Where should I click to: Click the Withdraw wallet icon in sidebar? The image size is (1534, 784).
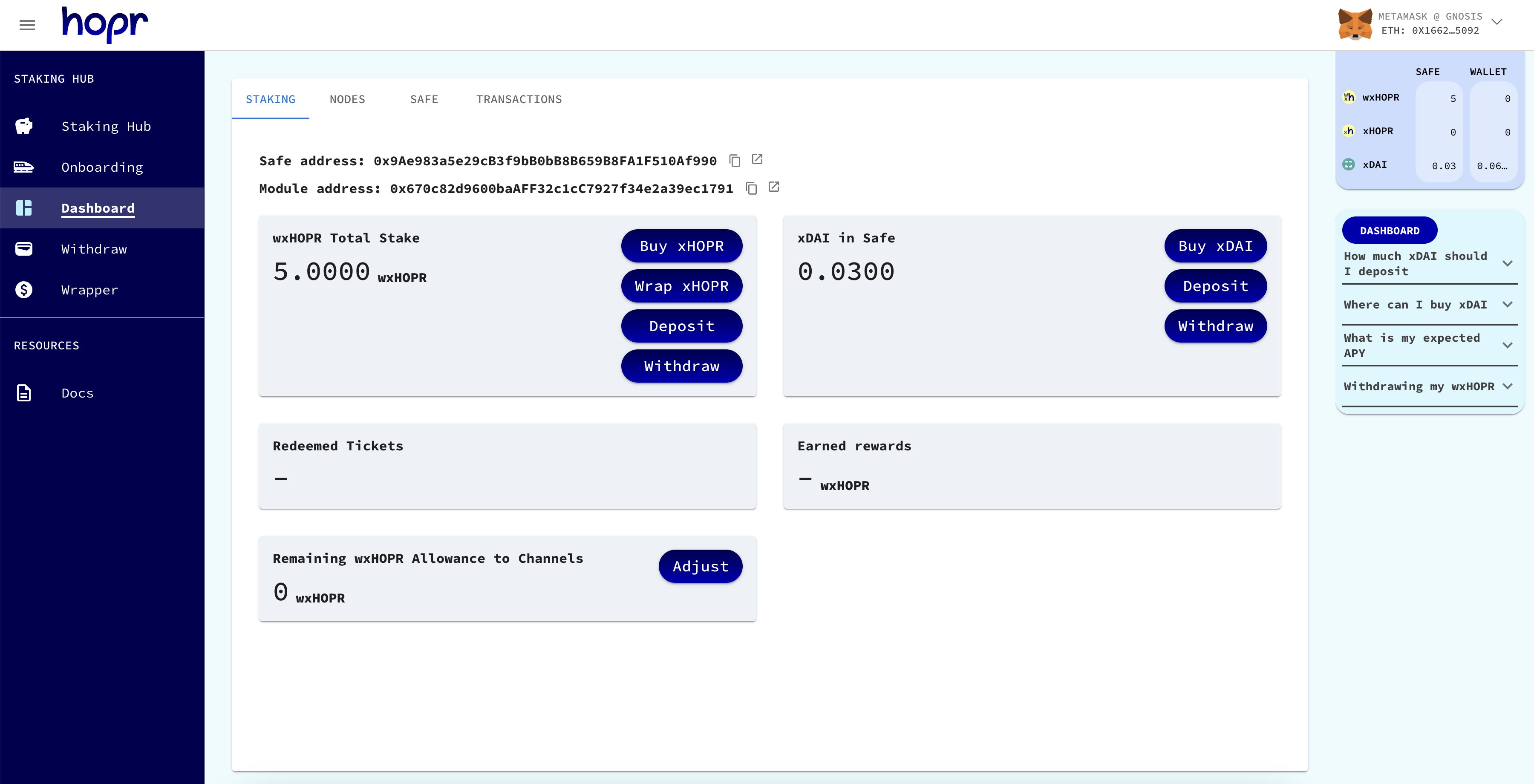point(24,248)
